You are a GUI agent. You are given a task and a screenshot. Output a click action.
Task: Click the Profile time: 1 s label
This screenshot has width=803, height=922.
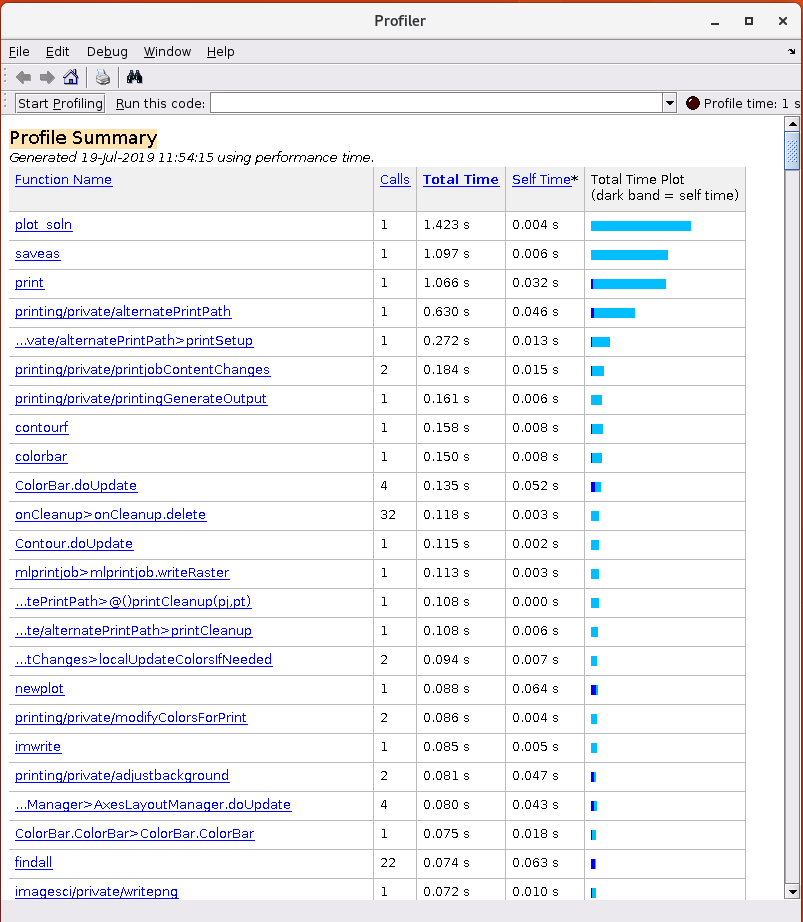point(752,103)
